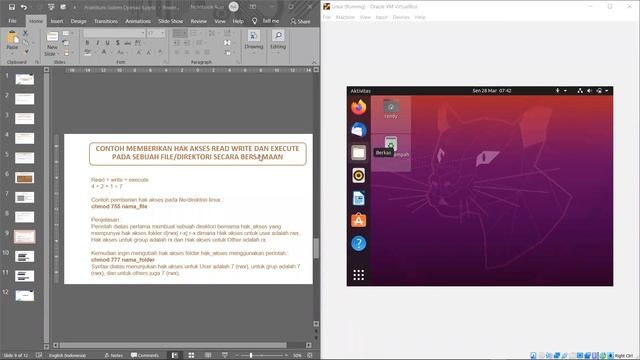This screenshot has height=360, width=640.
Task: Open the font name dropdown
Action: pyautogui.click(x=143, y=33)
